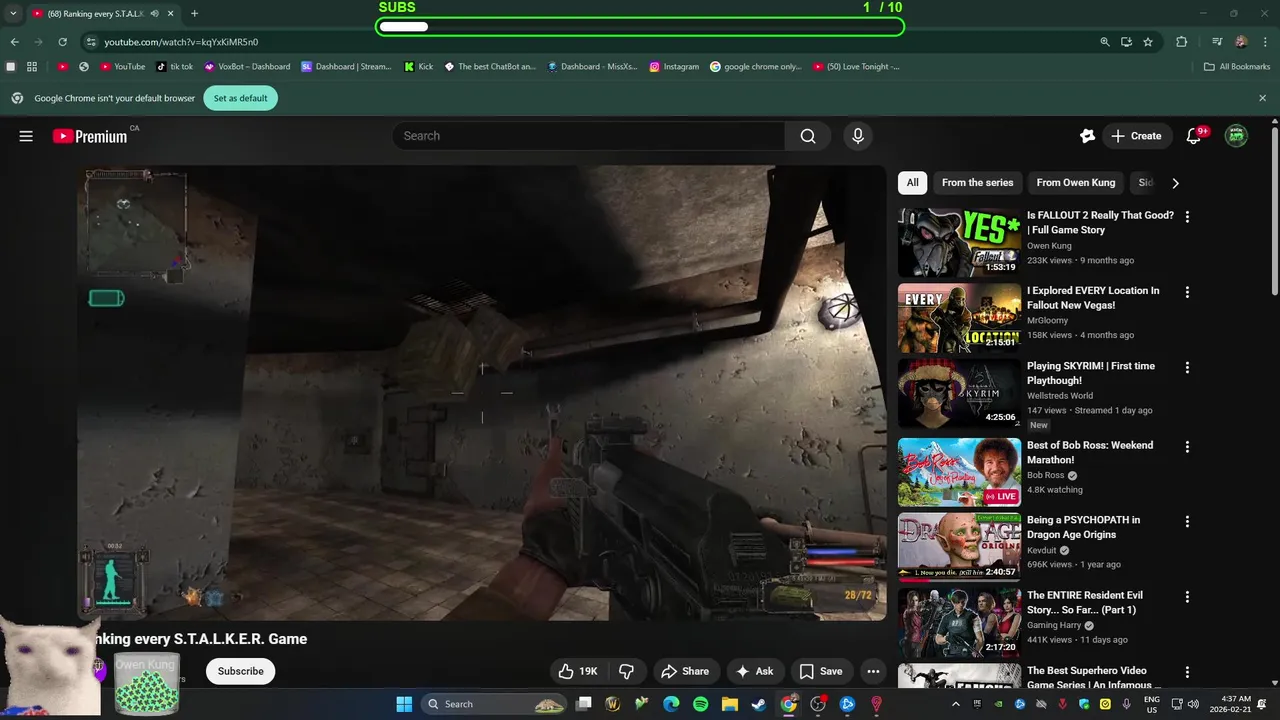Open the YouTube bookmark in bookmarks bar
Image resolution: width=1280 pixels, height=720 pixels.
122,67
